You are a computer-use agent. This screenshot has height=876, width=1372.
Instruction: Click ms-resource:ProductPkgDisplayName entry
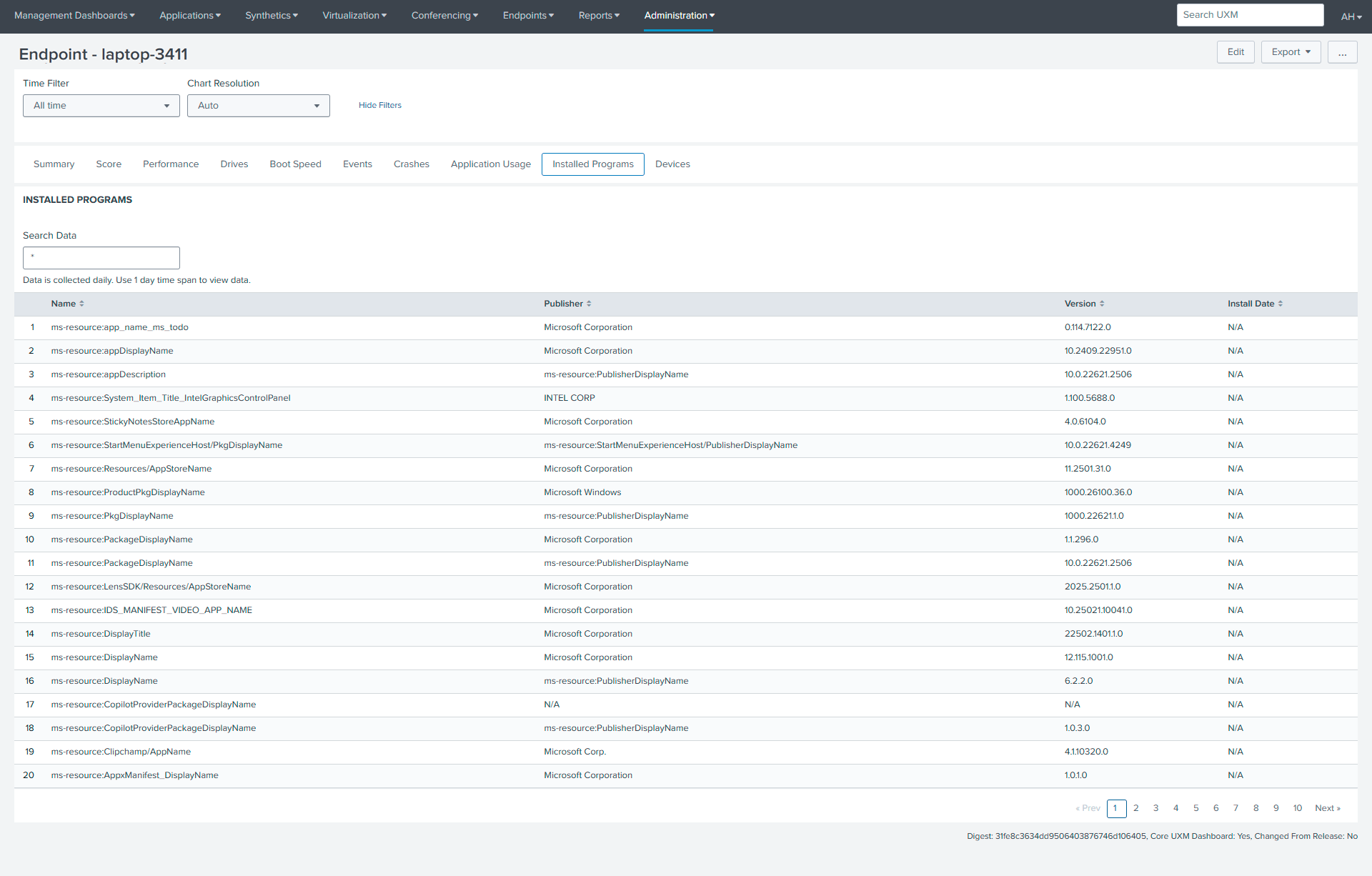coord(128,492)
